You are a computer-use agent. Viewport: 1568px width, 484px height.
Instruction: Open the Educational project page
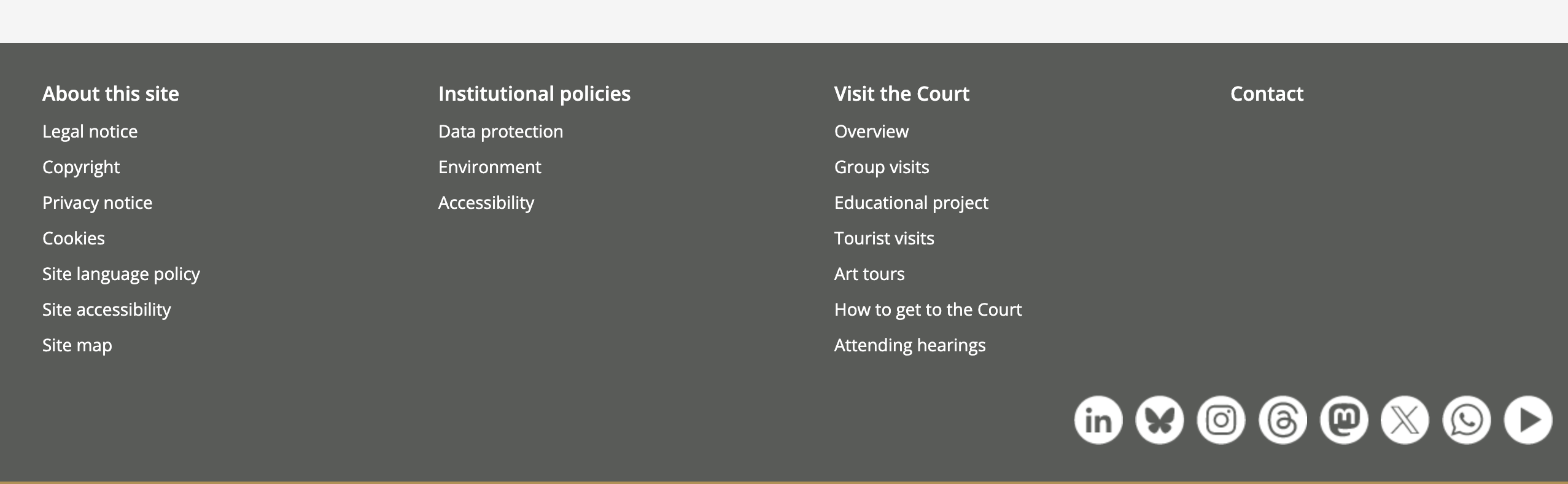tap(911, 203)
